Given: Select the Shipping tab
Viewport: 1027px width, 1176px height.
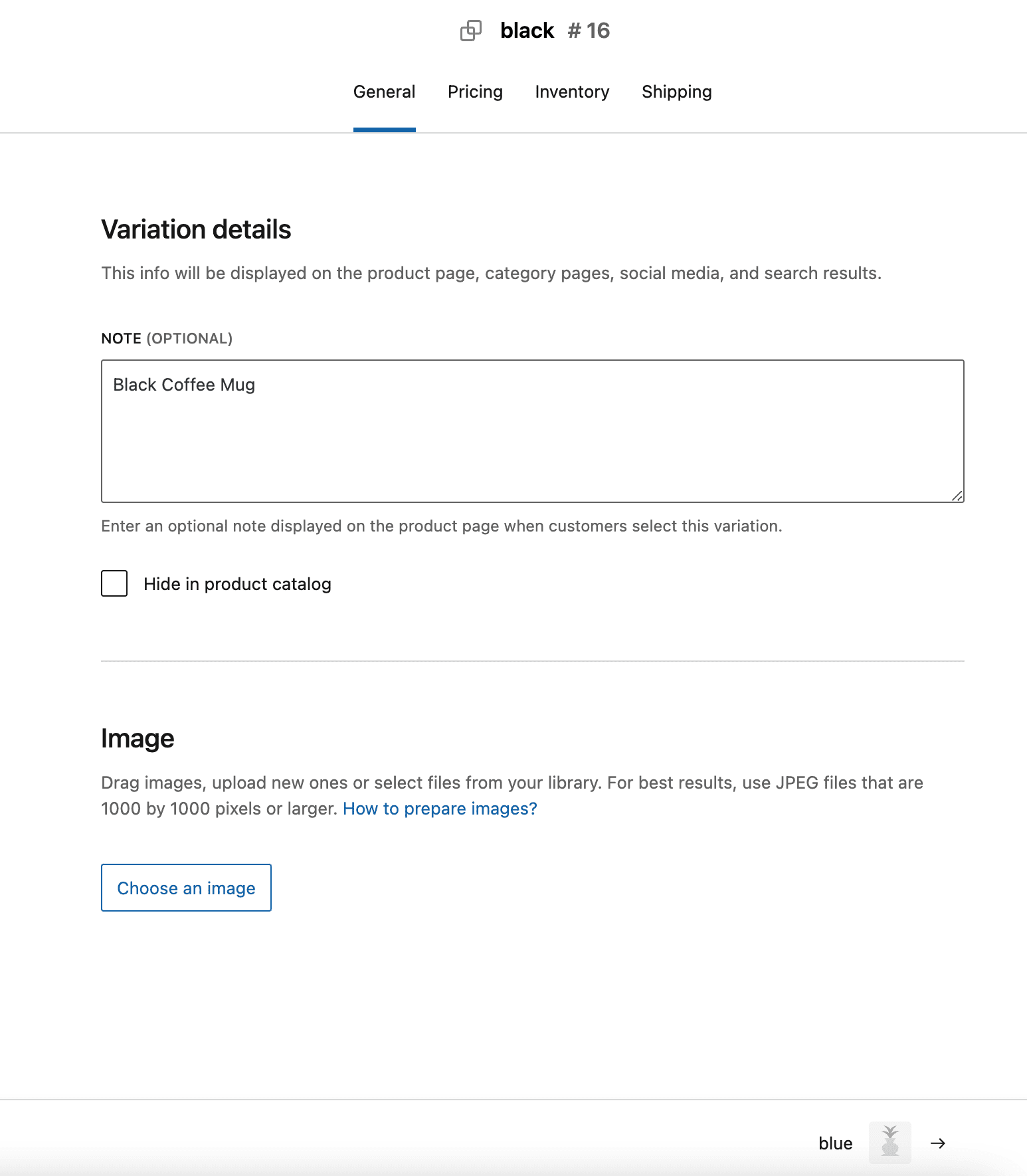Looking at the screenshot, I should click(x=676, y=92).
